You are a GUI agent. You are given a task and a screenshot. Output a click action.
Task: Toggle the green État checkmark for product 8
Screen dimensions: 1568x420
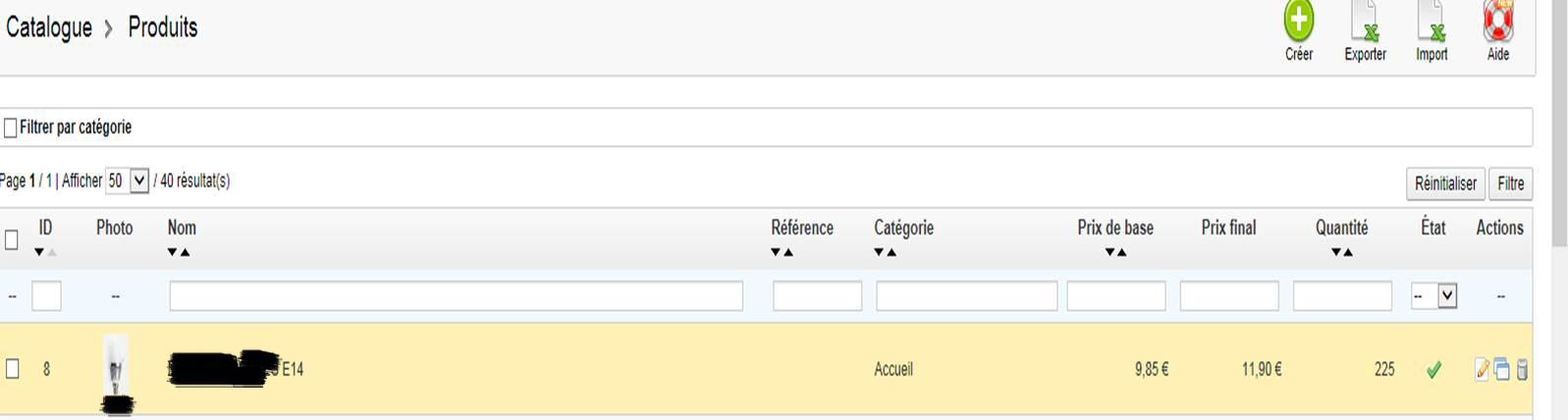[1433, 370]
